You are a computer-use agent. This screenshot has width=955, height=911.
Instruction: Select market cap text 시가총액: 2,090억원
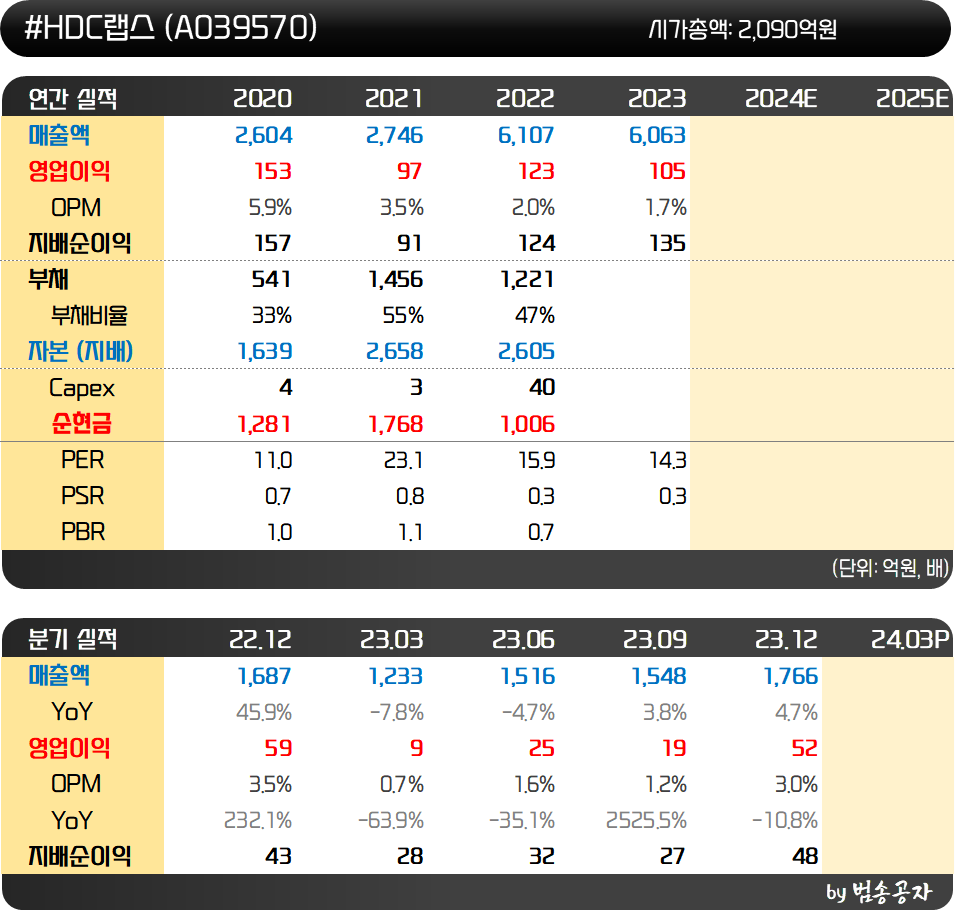[742, 29]
